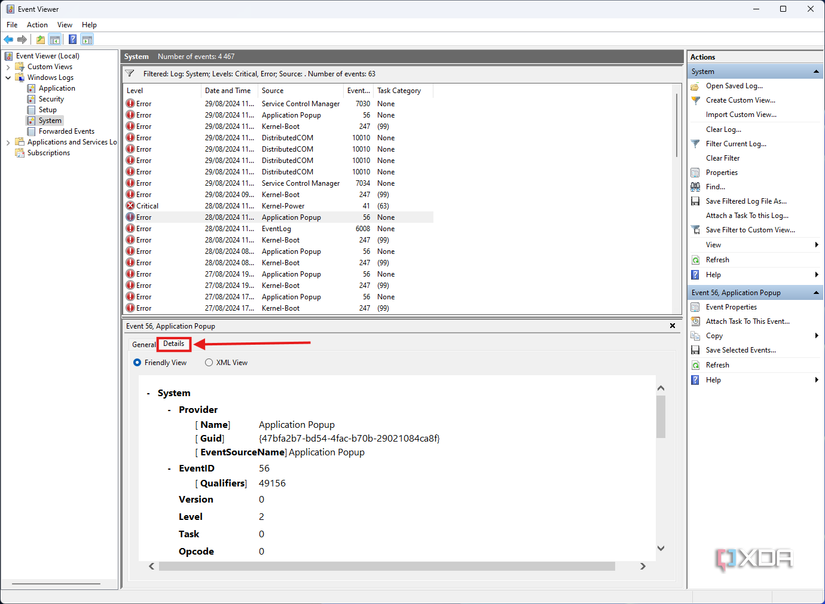Select the Security log in tree

(x=51, y=99)
